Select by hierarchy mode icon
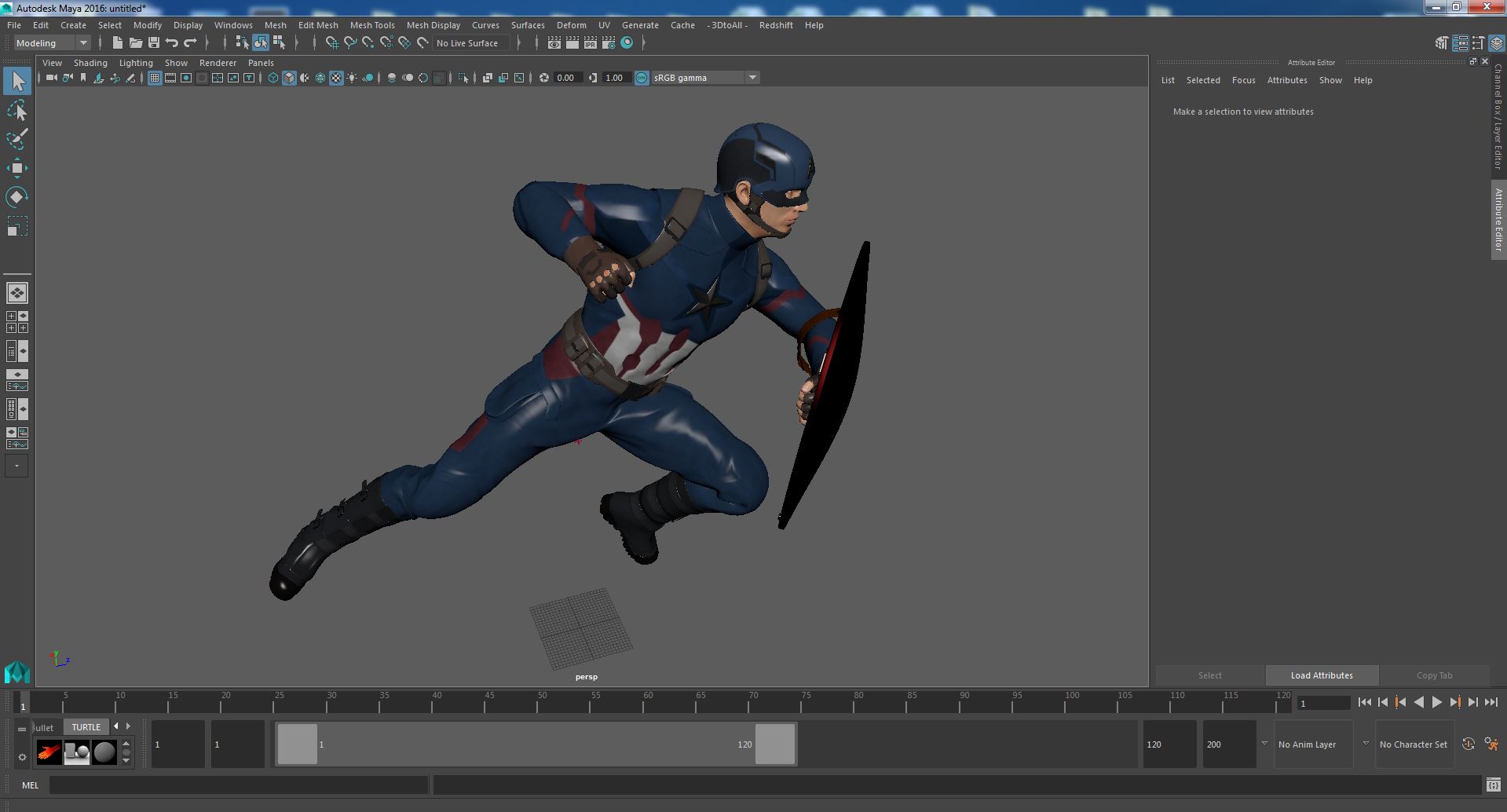This screenshot has height=812, width=1507. point(243,43)
